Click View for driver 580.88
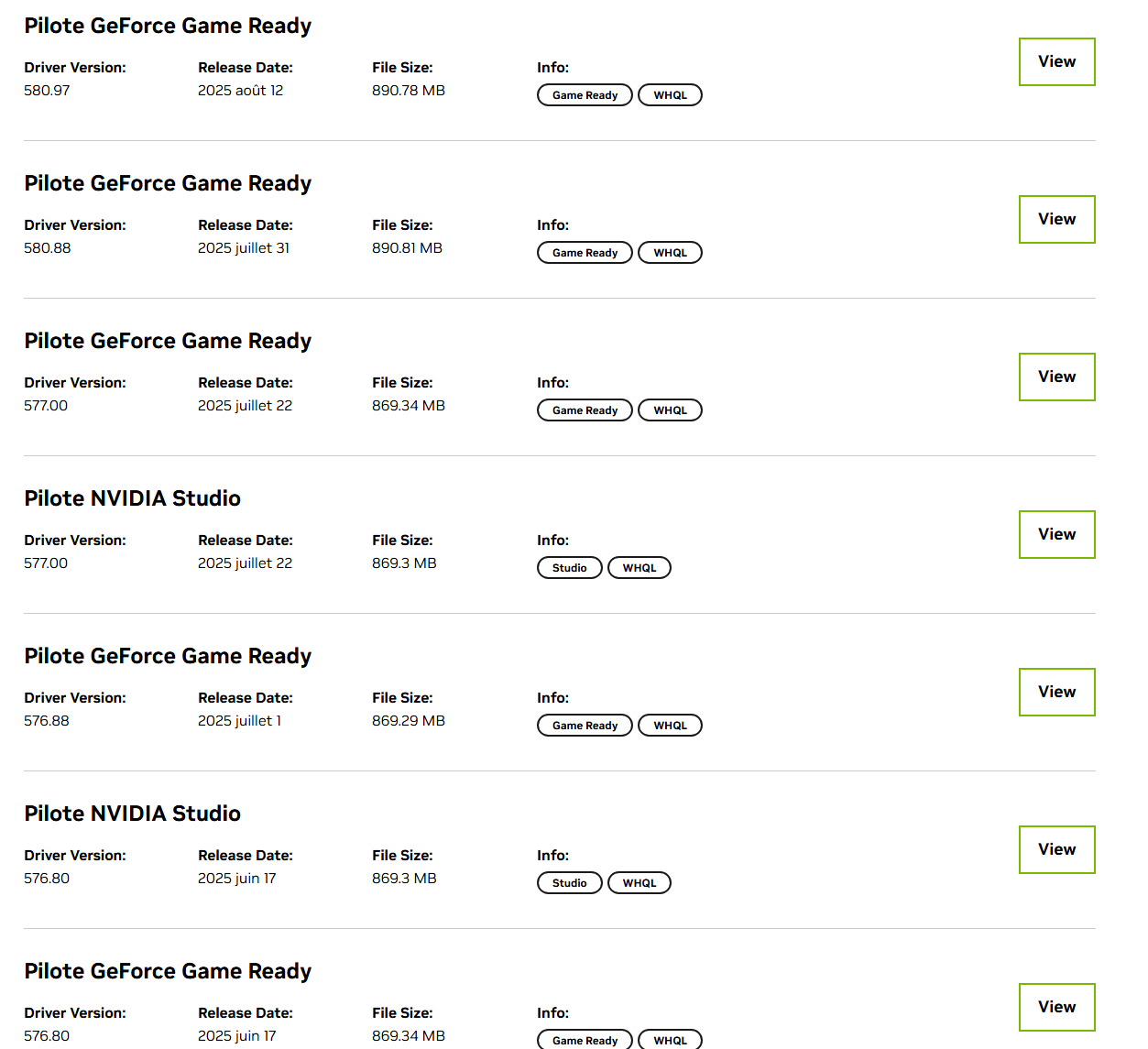 1056,219
